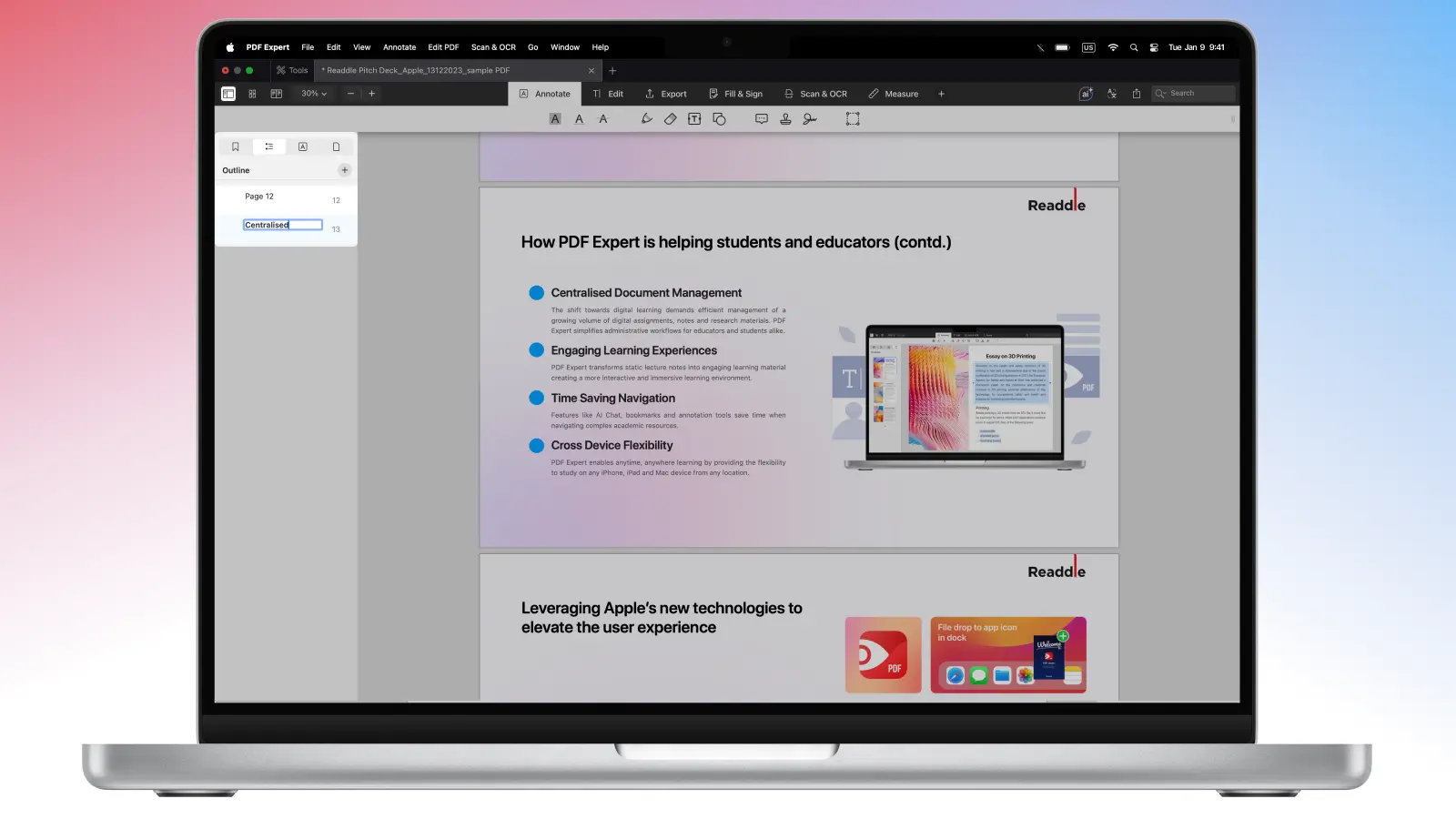Open the Edit PDF menu
This screenshot has width=1456, height=819.
pos(443,47)
